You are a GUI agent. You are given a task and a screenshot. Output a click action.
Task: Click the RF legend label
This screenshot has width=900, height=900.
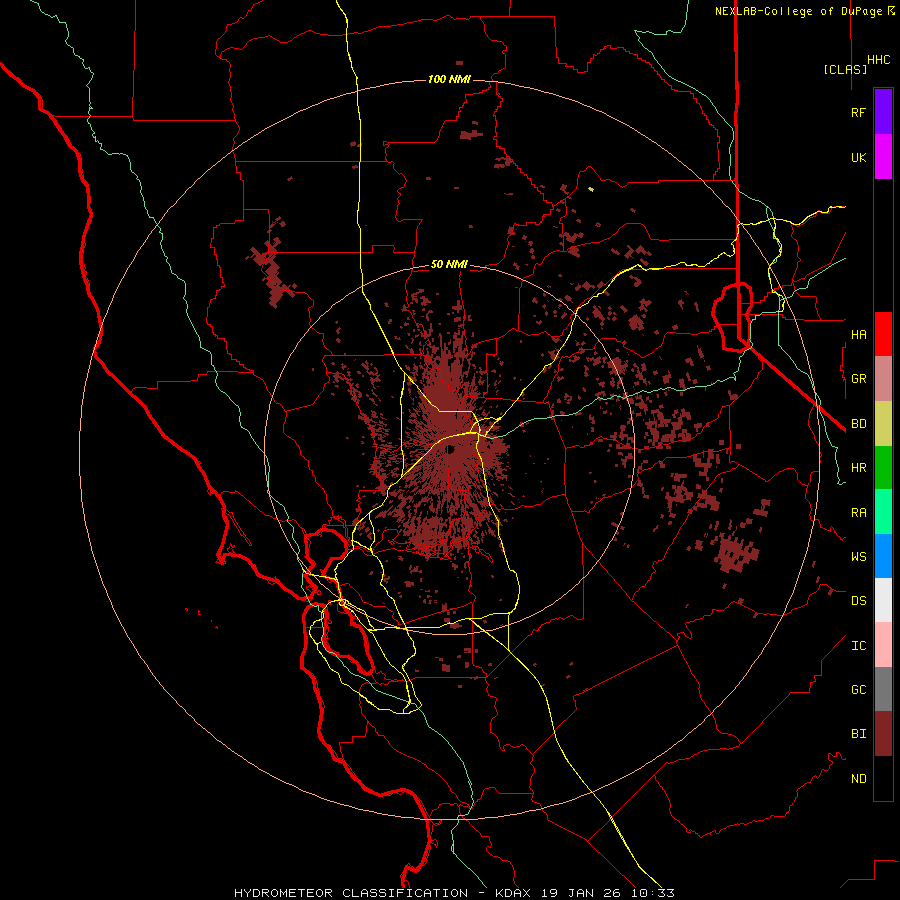(858, 112)
